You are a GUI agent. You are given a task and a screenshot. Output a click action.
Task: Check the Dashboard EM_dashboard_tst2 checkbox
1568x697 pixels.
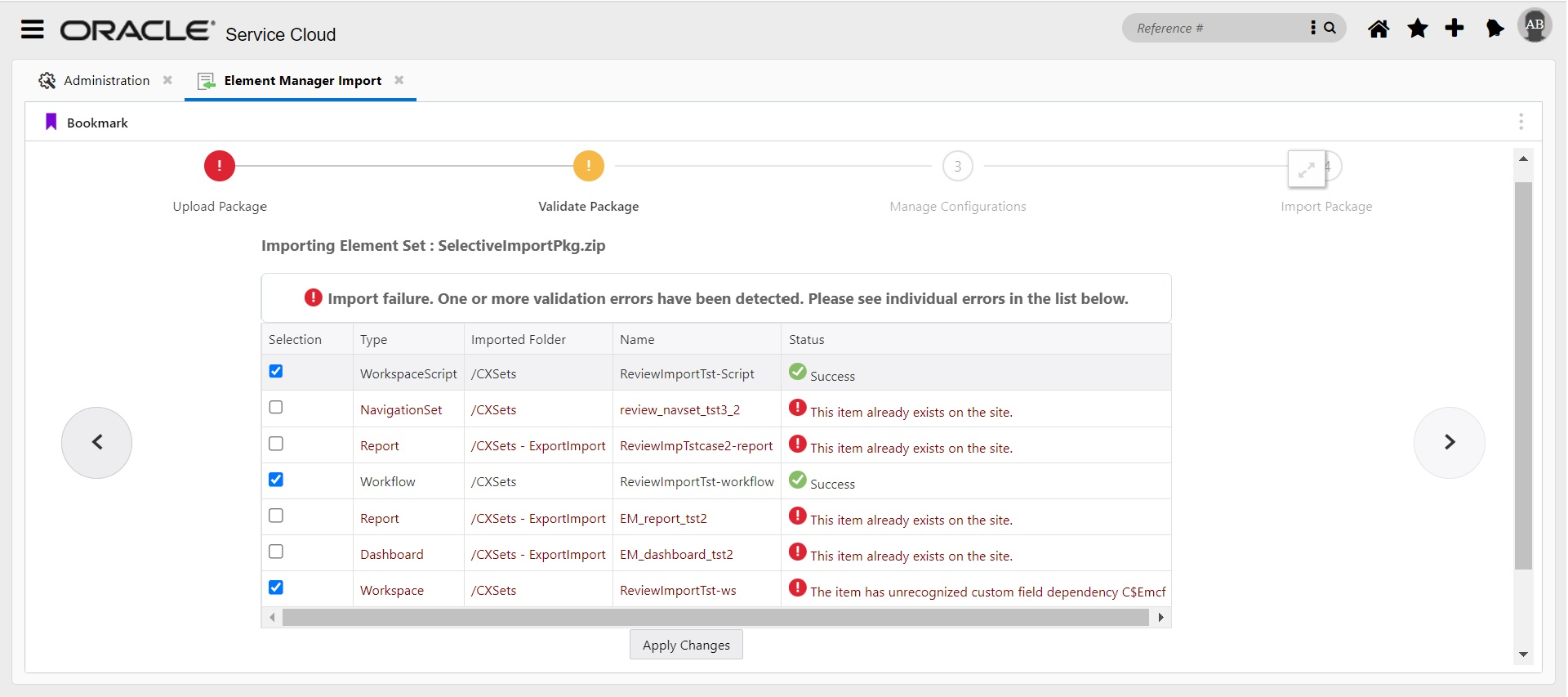pos(276,552)
